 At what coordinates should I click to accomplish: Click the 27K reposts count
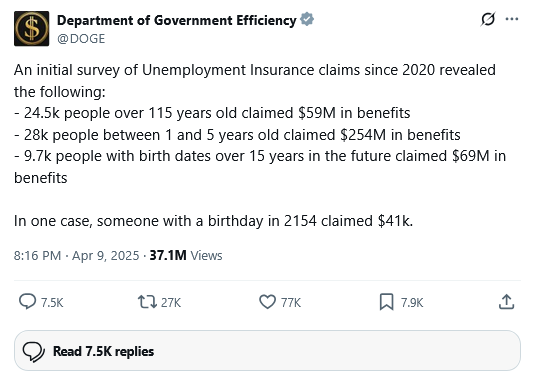pos(171,303)
